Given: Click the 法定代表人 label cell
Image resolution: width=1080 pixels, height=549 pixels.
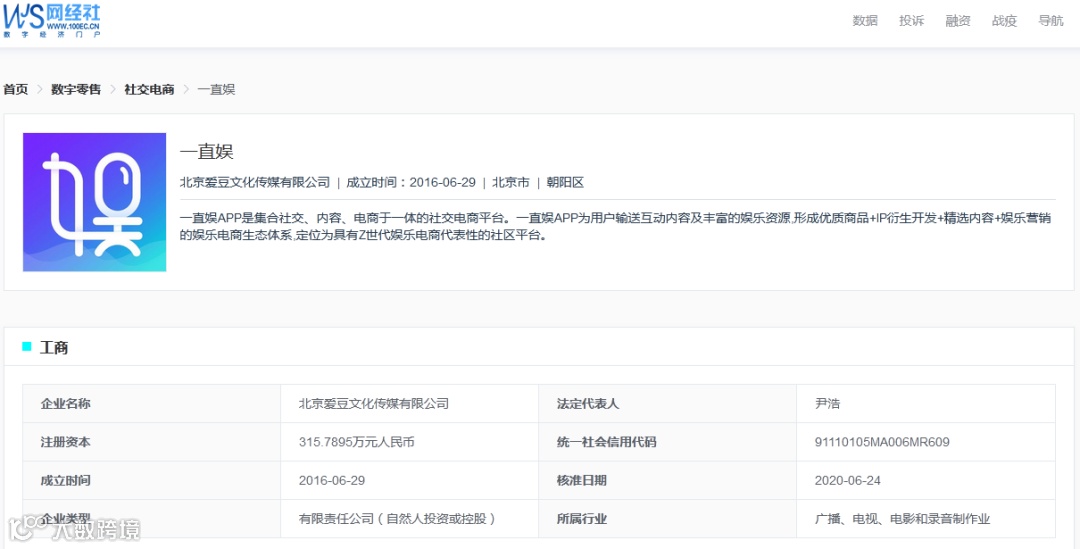Looking at the screenshot, I should (x=667, y=404).
